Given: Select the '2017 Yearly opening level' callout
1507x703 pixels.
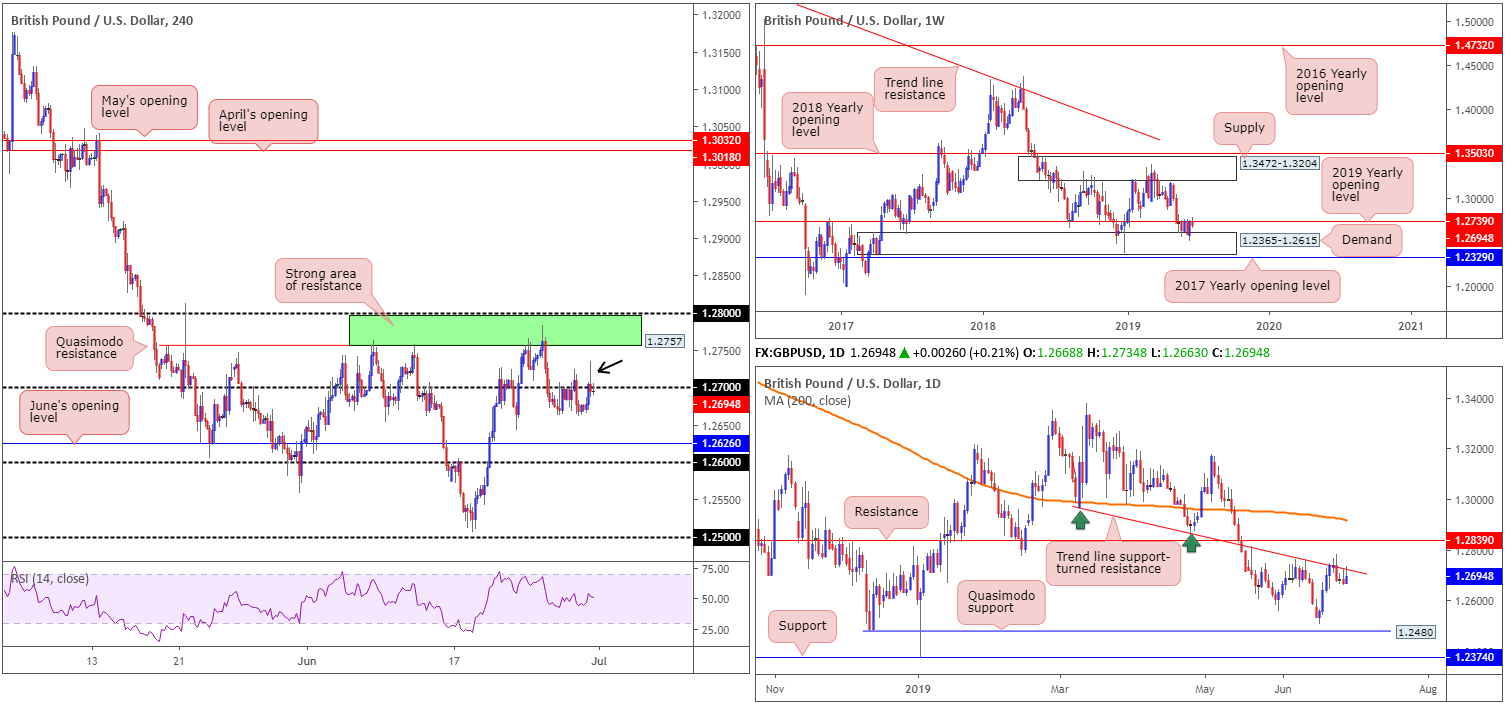Looking at the screenshot, I should pyautogui.click(x=1252, y=286).
